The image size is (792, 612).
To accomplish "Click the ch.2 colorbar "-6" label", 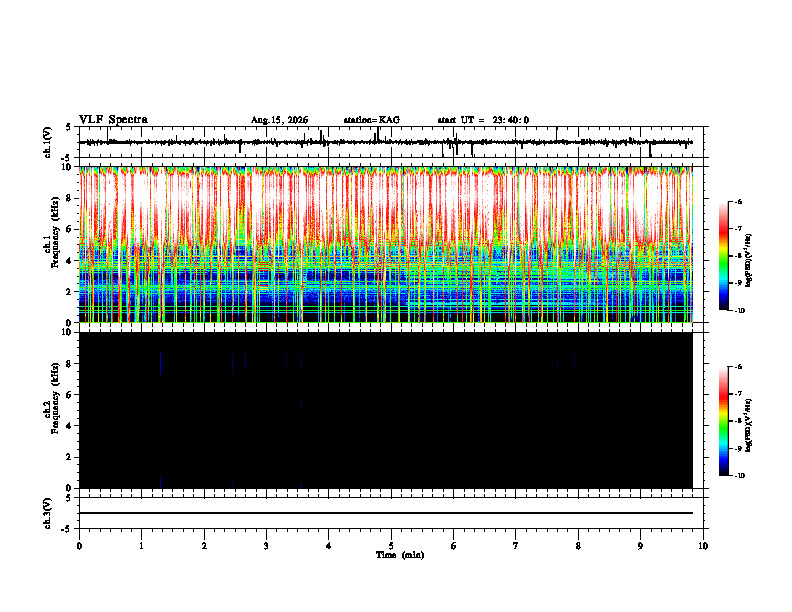I will click(738, 367).
